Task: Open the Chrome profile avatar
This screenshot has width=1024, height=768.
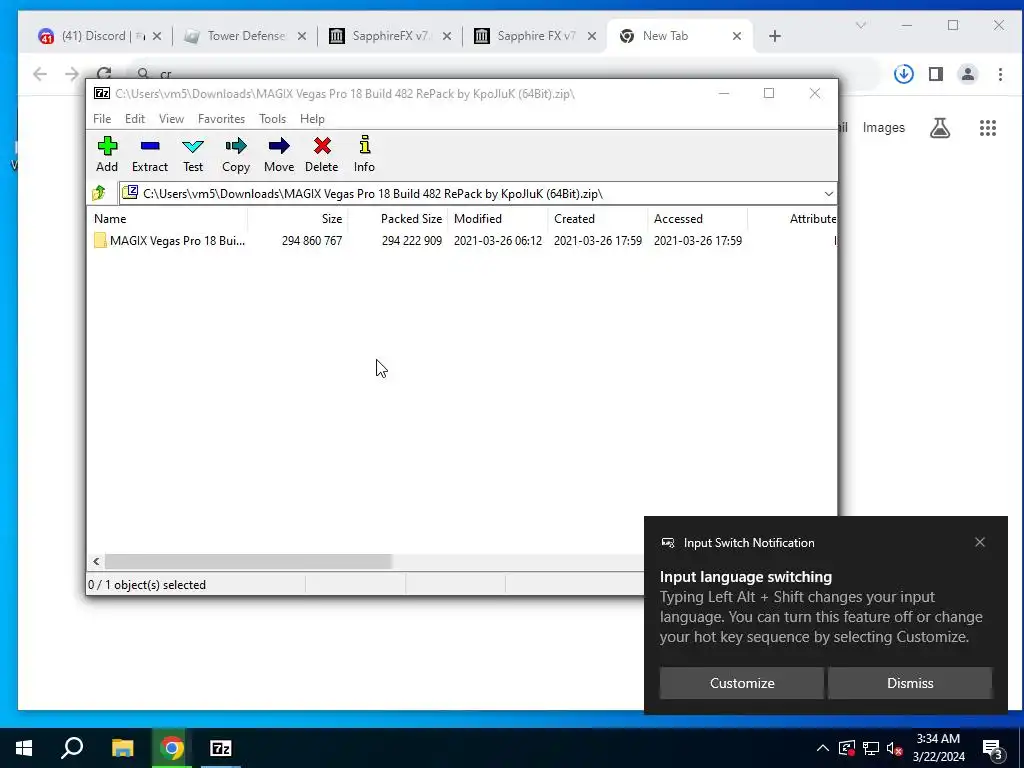Action: click(968, 74)
